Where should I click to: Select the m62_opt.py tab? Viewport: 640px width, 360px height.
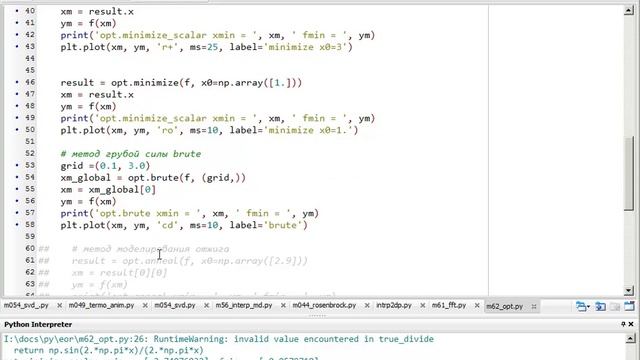point(504,306)
